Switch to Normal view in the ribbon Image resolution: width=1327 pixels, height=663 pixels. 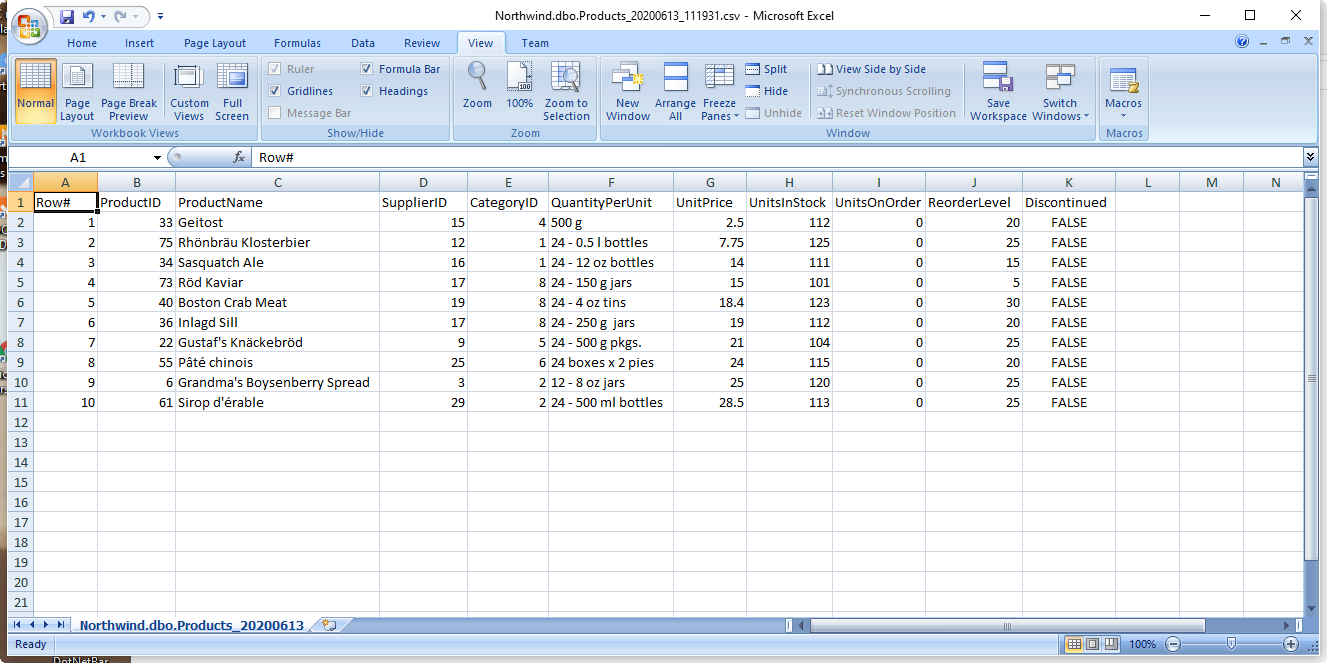35,91
